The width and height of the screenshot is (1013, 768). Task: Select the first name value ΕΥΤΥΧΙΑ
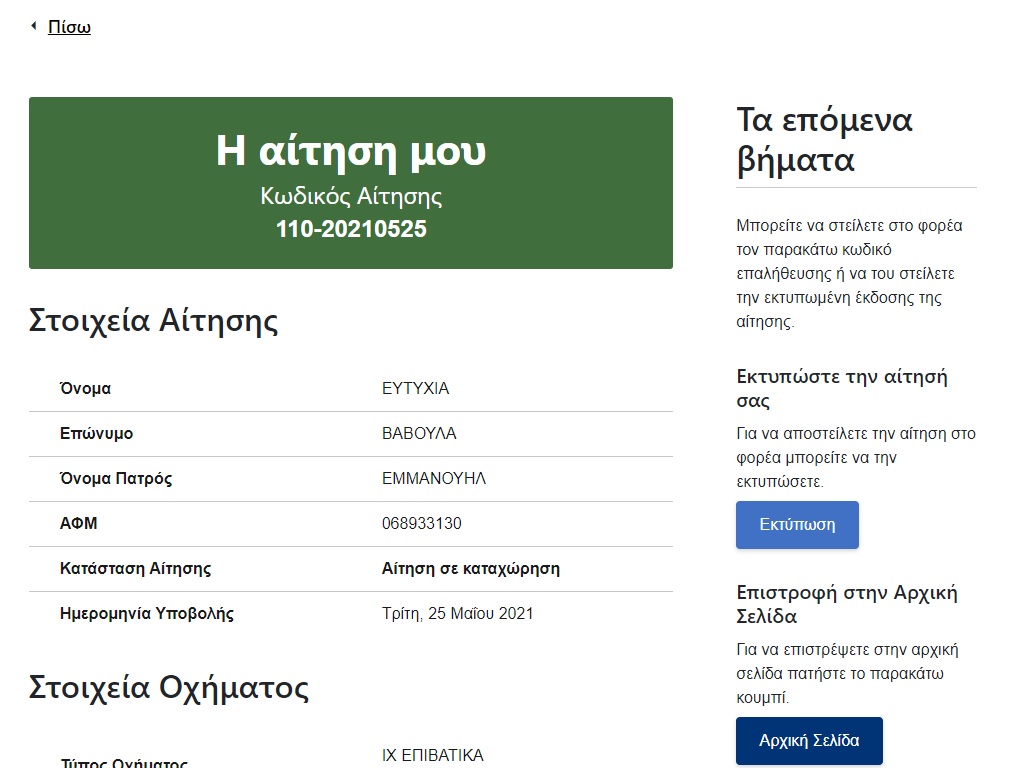(416, 389)
